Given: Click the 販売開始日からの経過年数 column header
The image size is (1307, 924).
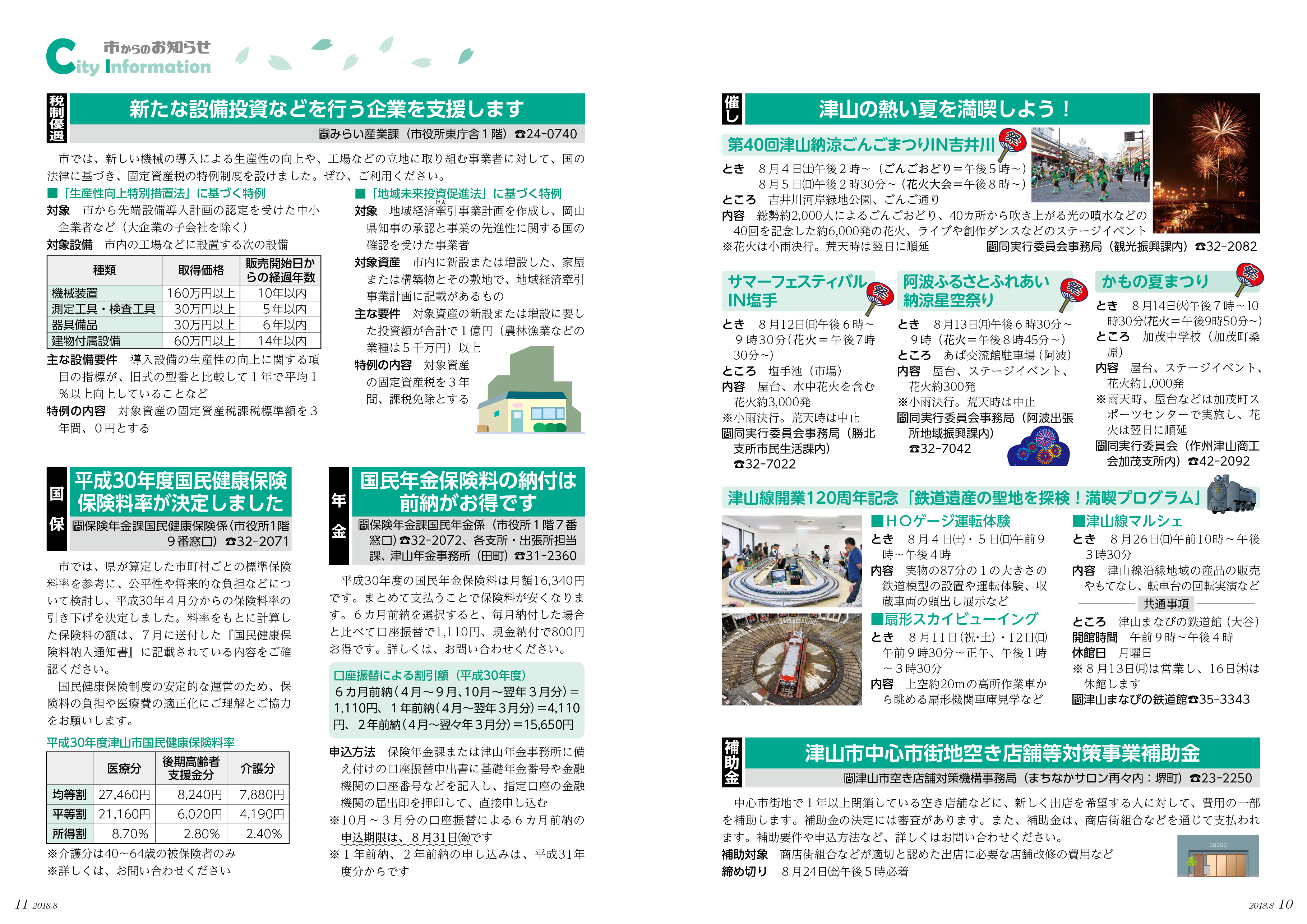Looking at the screenshot, I should click(x=280, y=271).
